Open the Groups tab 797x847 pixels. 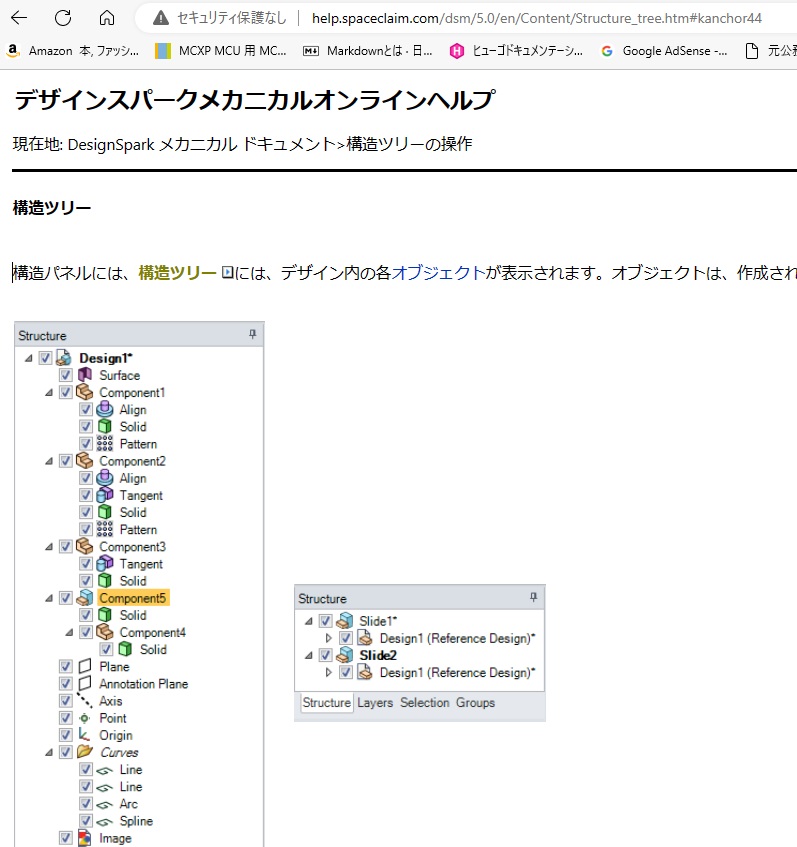(475, 703)
